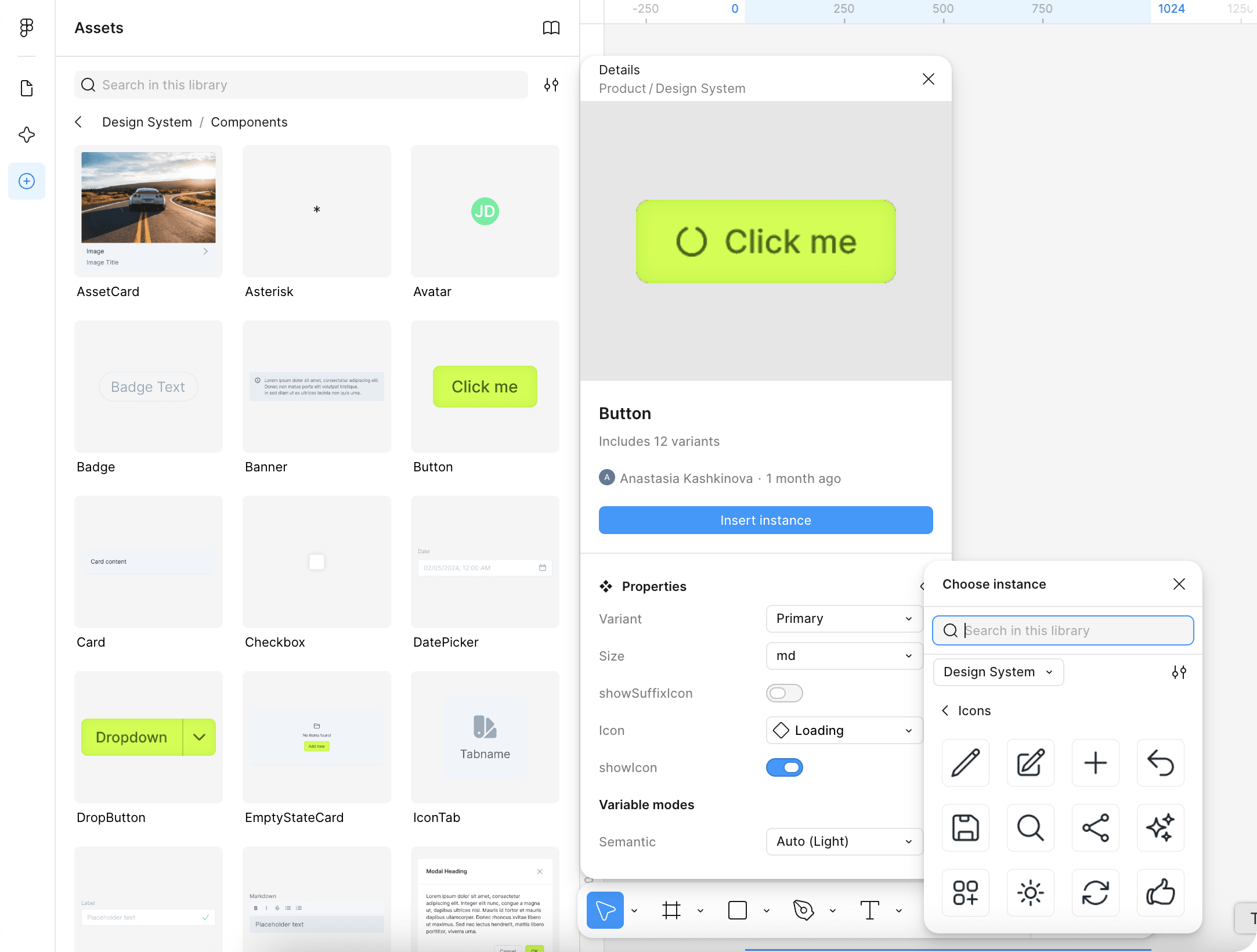The height and width of the screenshot is (952, 1257).
Task: Open the file pages icon in sidebar
Action: pos(27,88)
